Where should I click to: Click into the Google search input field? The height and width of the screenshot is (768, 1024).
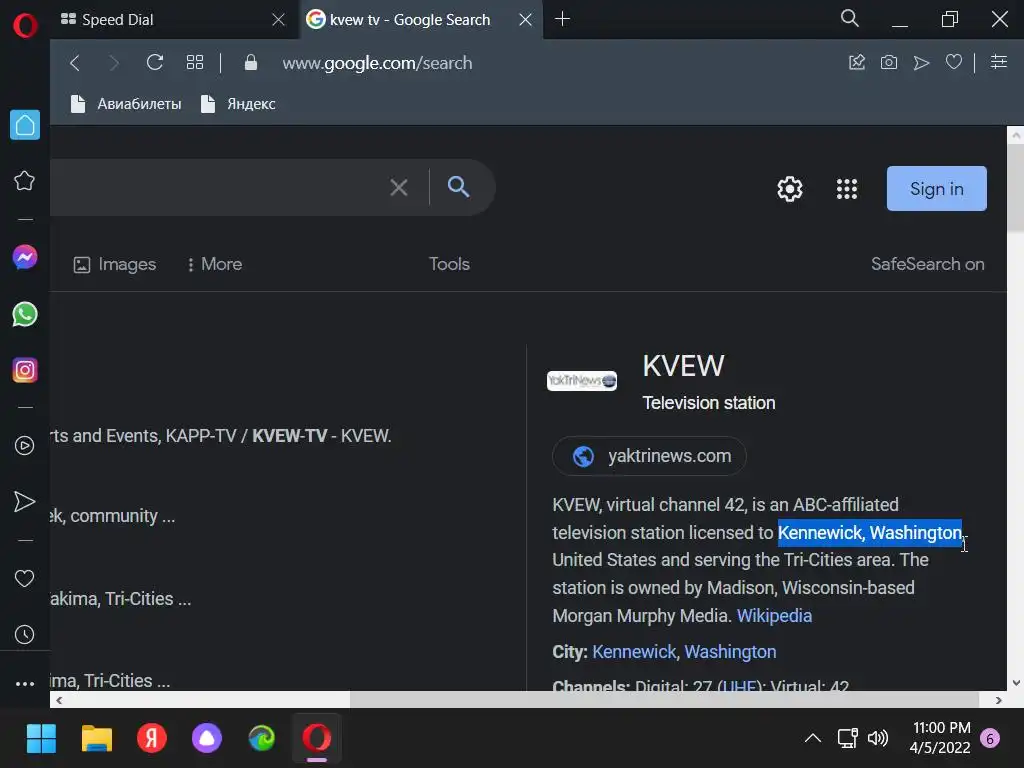(x=216, y=187)
